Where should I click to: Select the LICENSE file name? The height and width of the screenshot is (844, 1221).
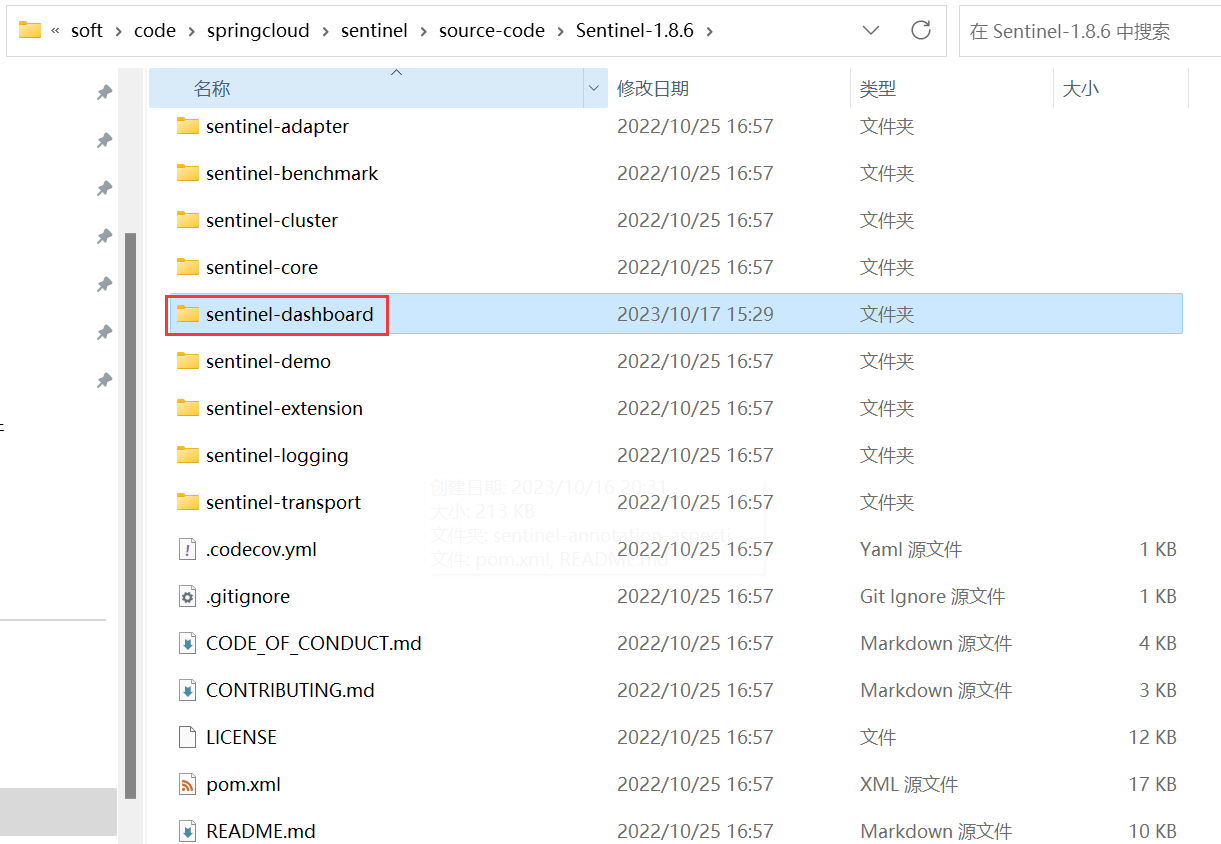241,737
